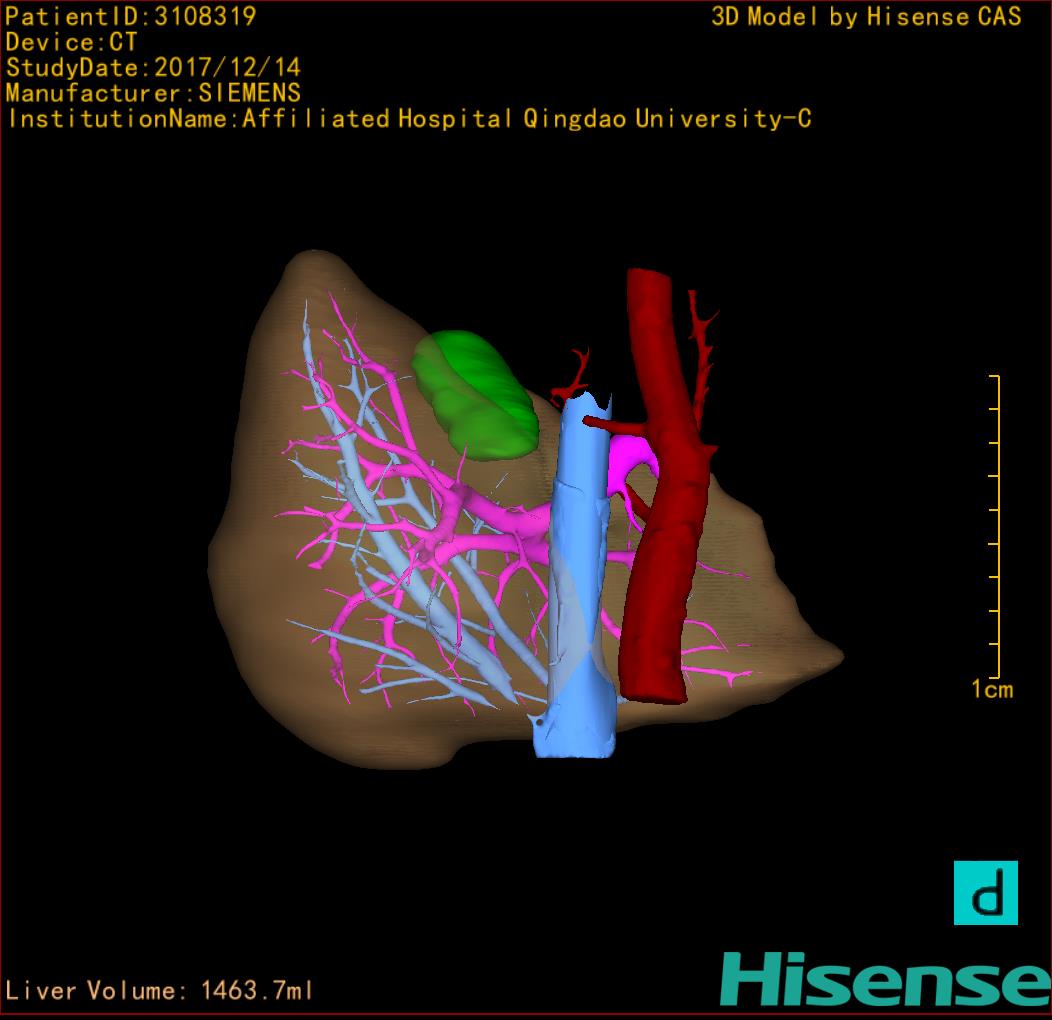Click the Manufacturer:SIEMENS text
This screenshot has height=1020, width=1052.
pyautogui.click(x=153, y=93)
